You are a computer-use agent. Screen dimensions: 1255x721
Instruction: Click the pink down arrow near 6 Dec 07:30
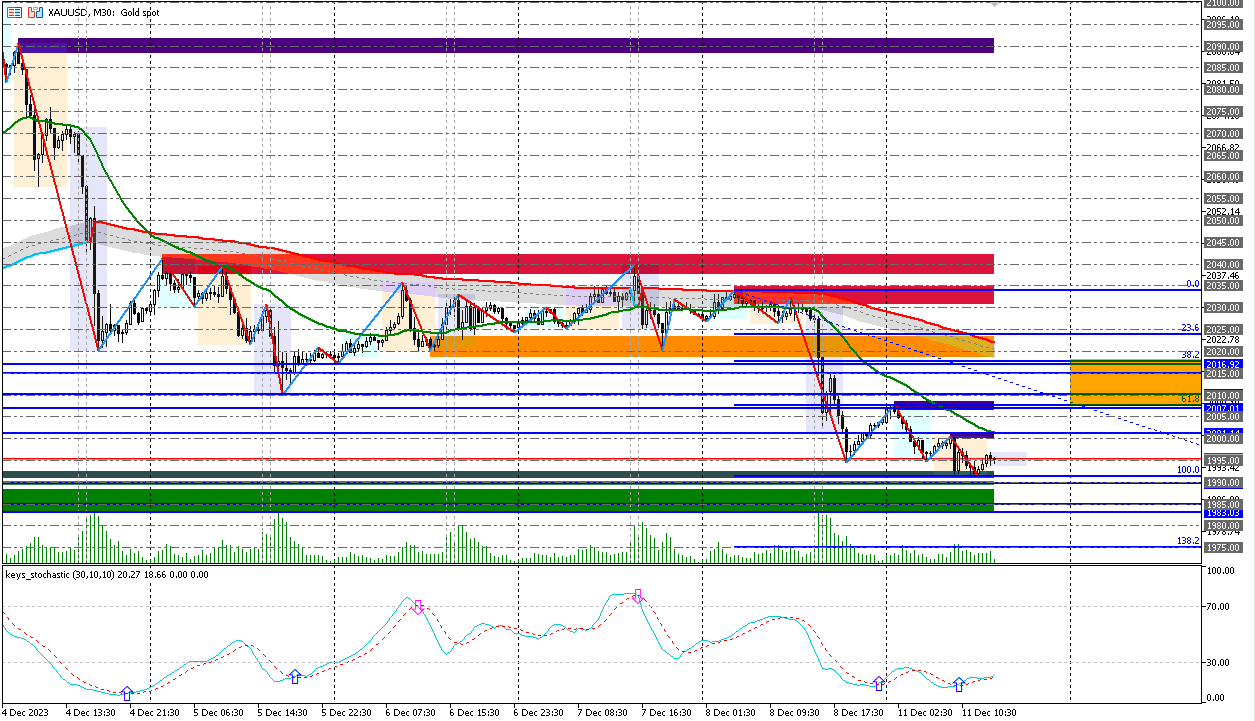pyautogui.click(x=418, y=605)
